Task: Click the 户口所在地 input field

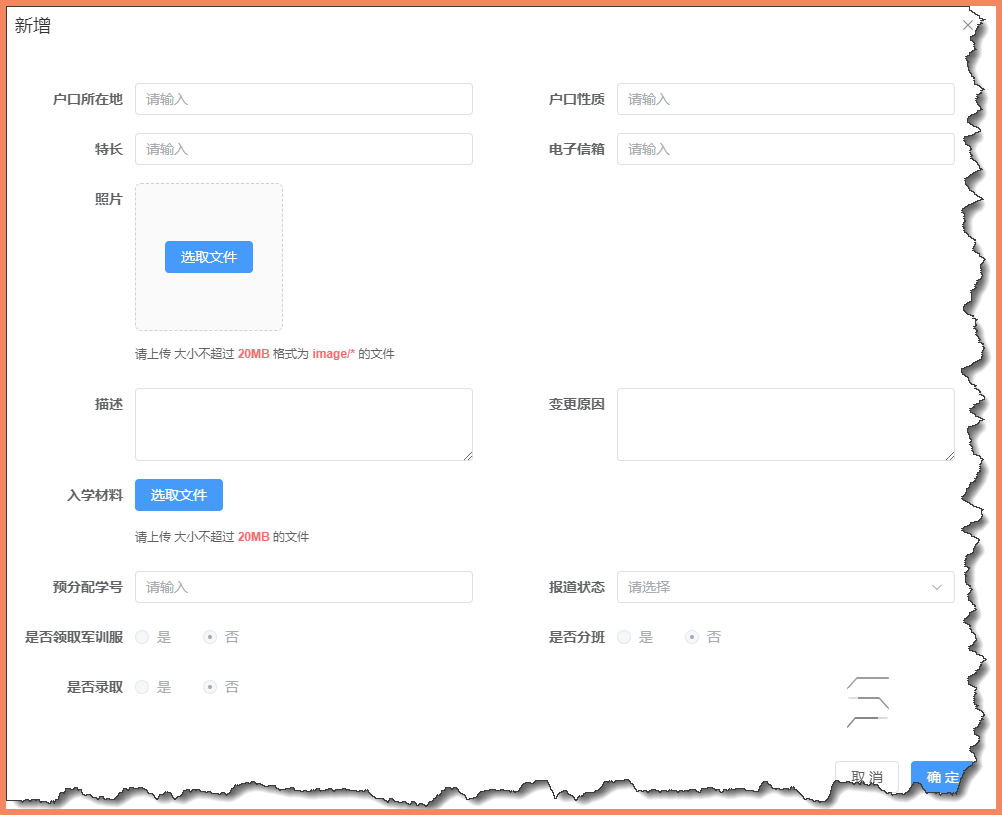Action: (303, 99)
